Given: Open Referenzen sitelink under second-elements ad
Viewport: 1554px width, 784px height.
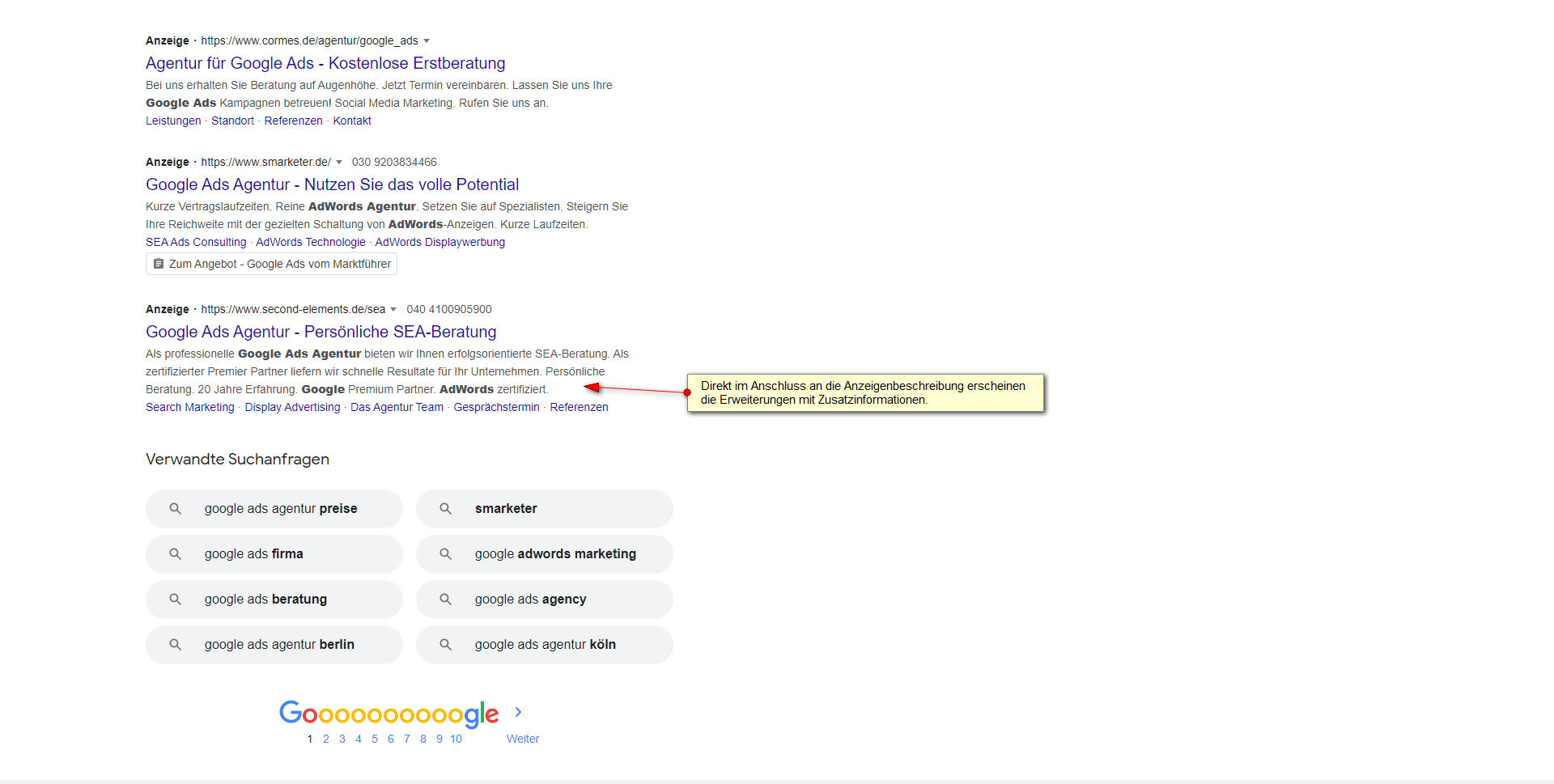Looking at the screenshot, I should coord(579,407).
